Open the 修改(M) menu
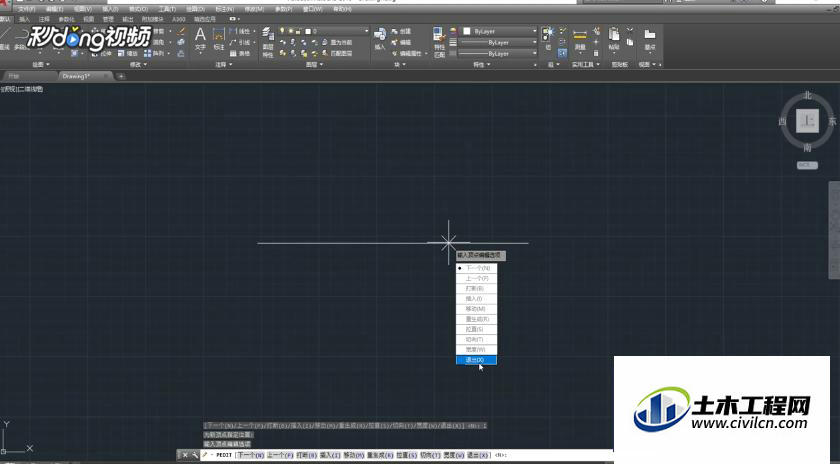Screen dimensions: 840x464 click(x=254, y=9)
